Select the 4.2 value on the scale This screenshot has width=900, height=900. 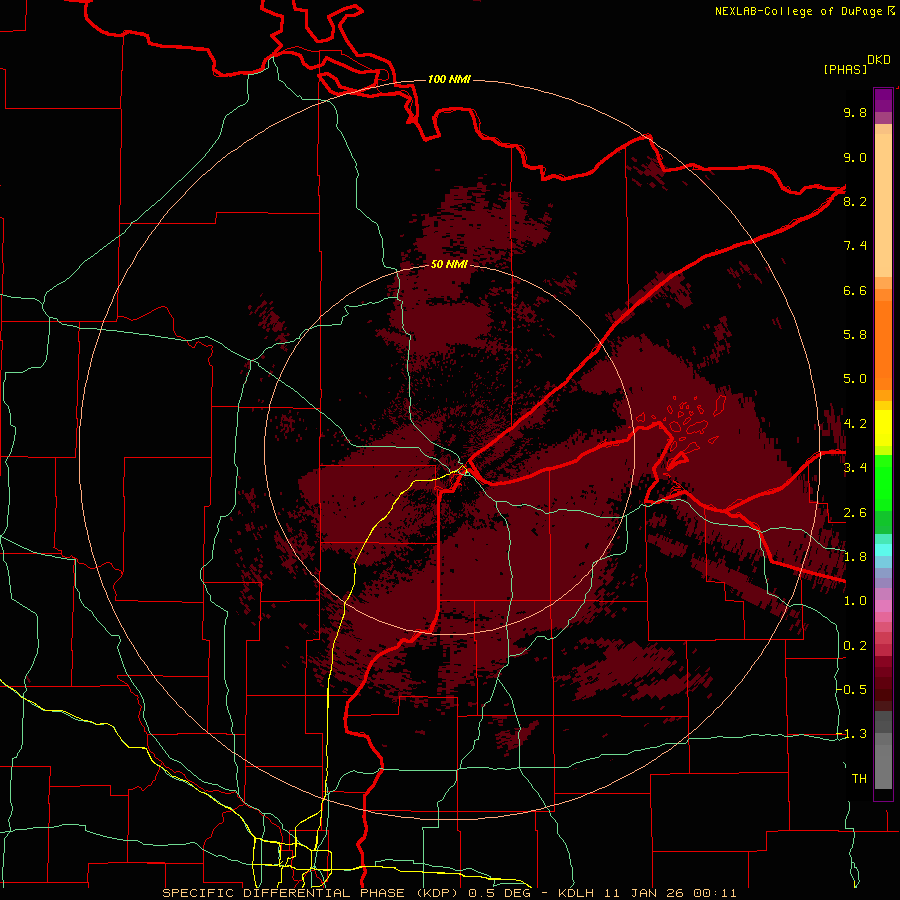pos(855,424)
